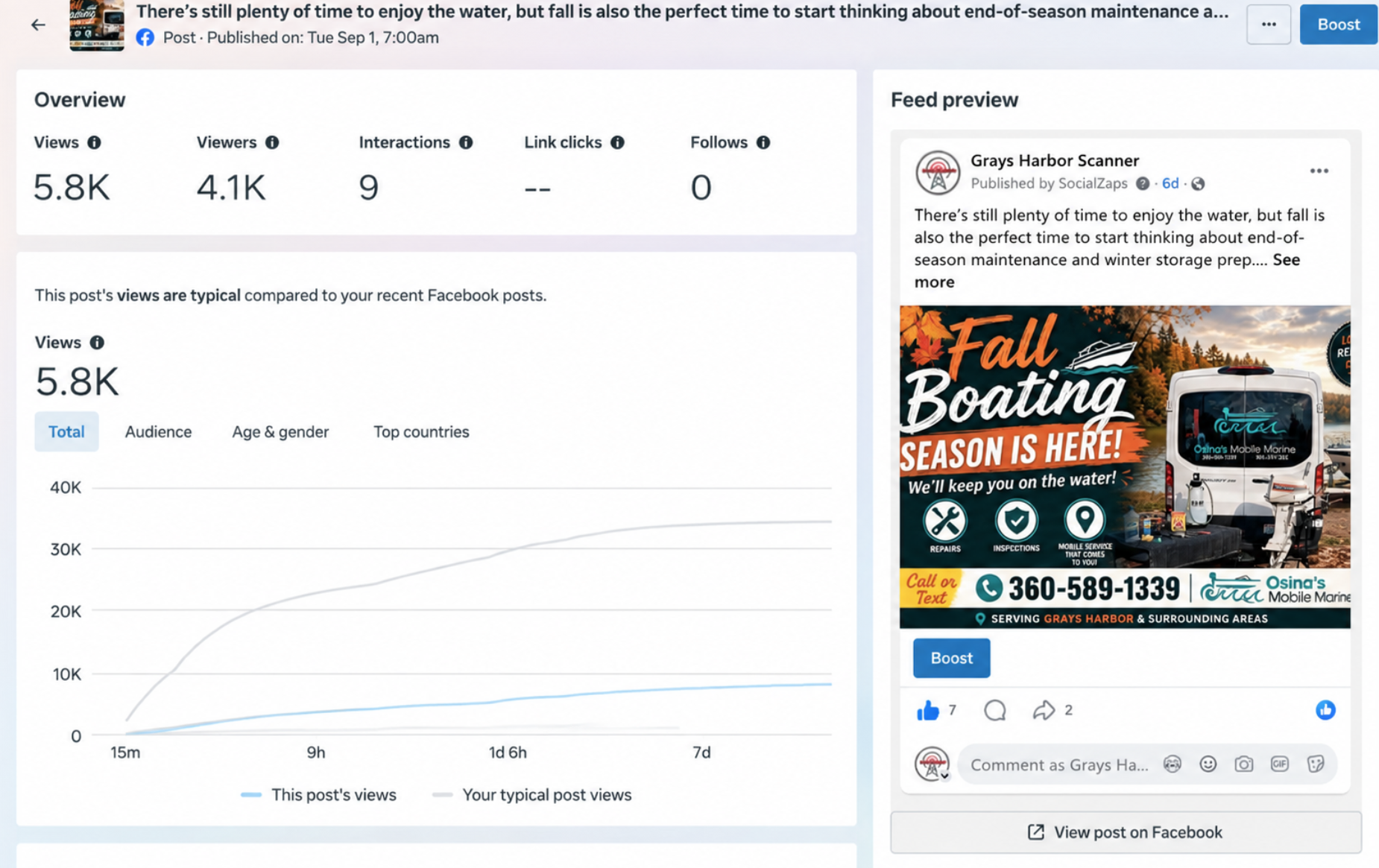The image size is (1379, 868).
Task: Show info tooltip for Overview Views
Action: click(94, 142)
